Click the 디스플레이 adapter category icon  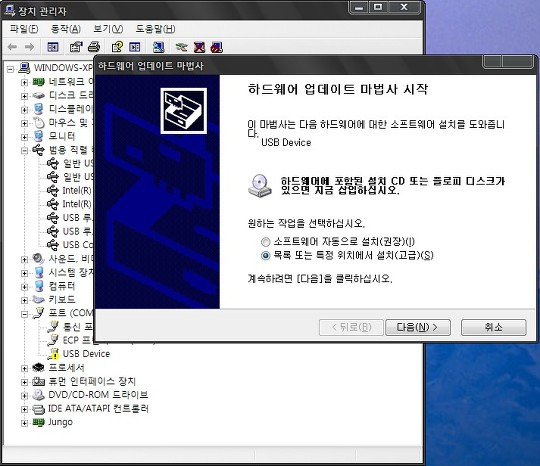coord(39,109)
